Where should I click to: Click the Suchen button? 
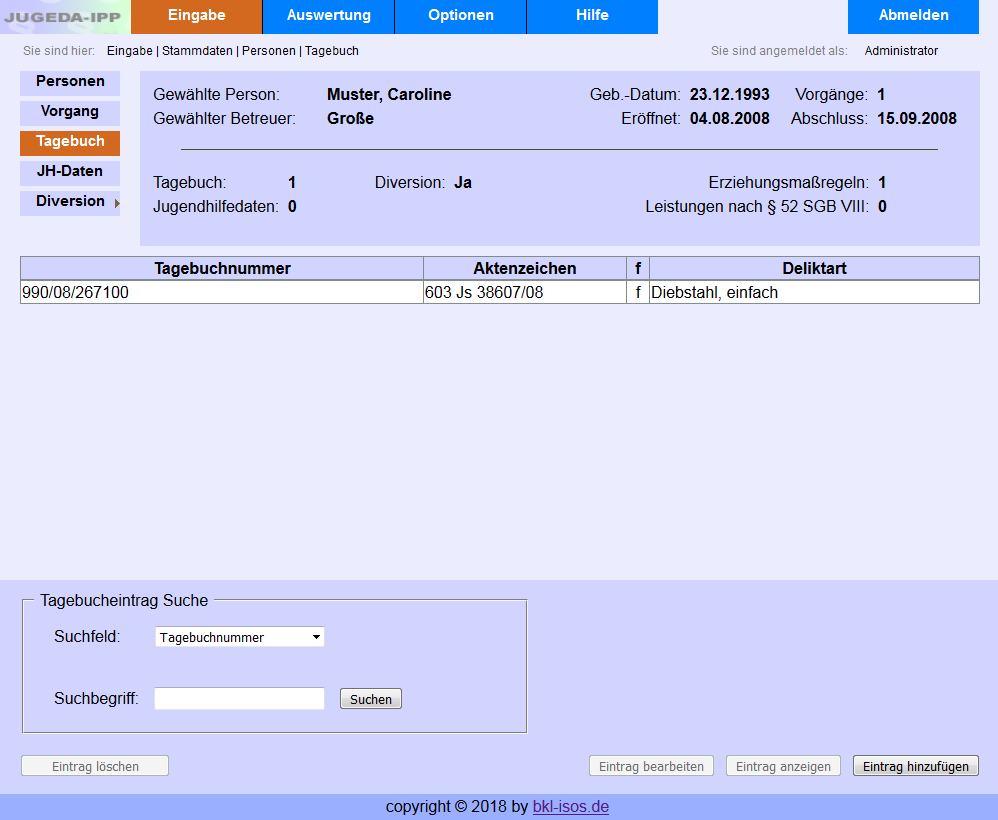pos(370,699)
